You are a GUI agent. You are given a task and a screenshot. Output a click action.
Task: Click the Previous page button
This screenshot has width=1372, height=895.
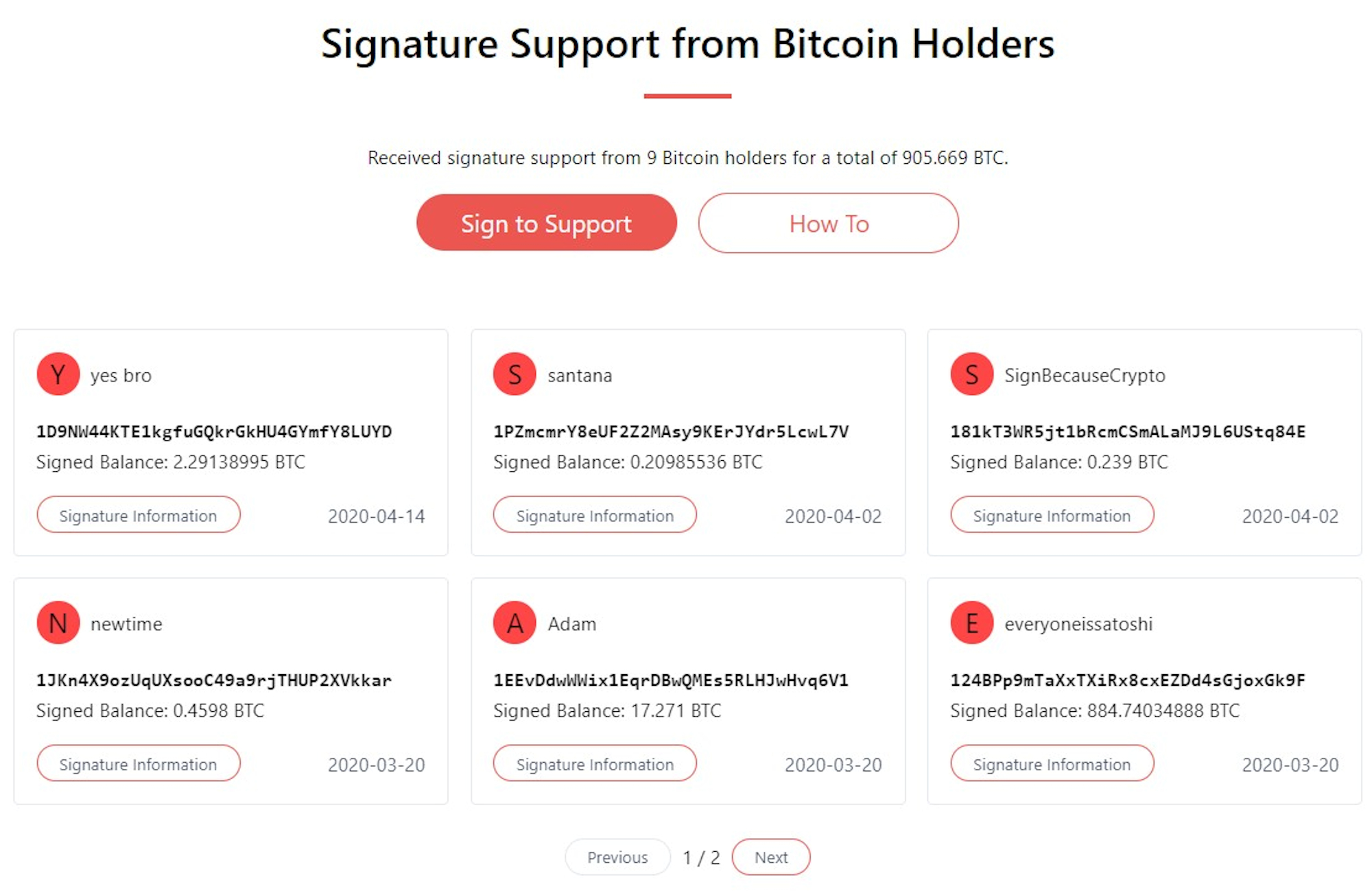pyautogui.click(x=617, y=857)
